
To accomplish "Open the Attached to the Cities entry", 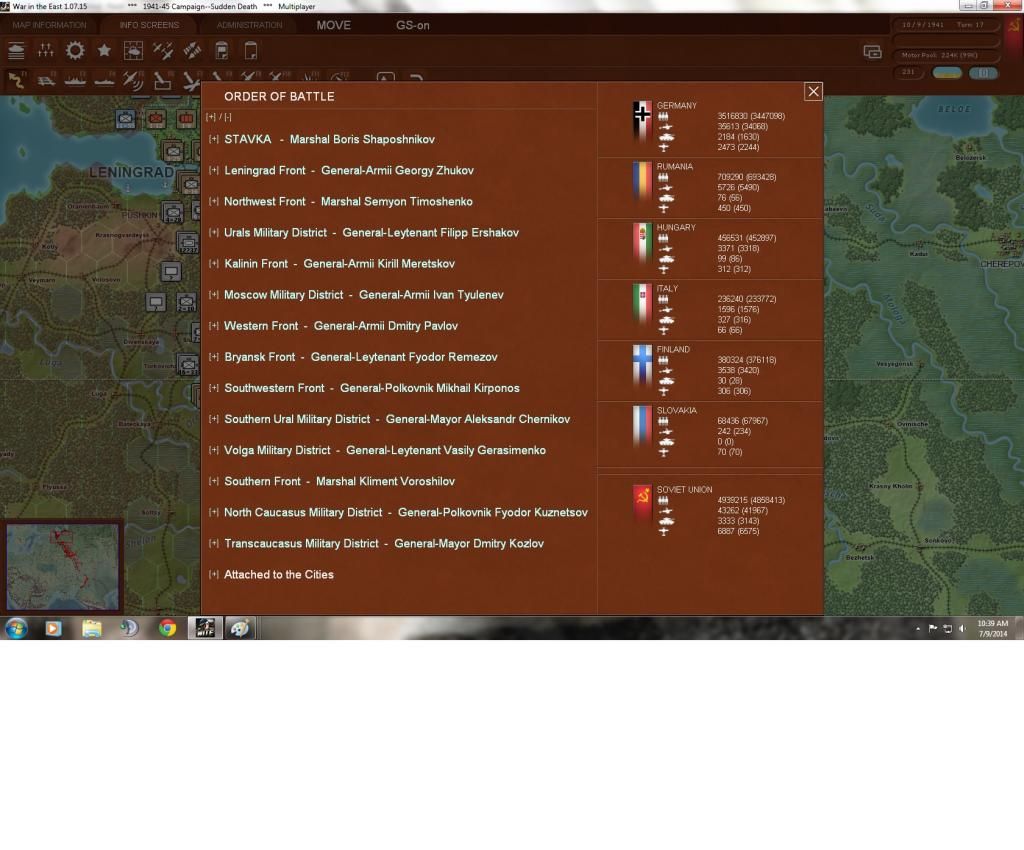I will tap(279, 575).
